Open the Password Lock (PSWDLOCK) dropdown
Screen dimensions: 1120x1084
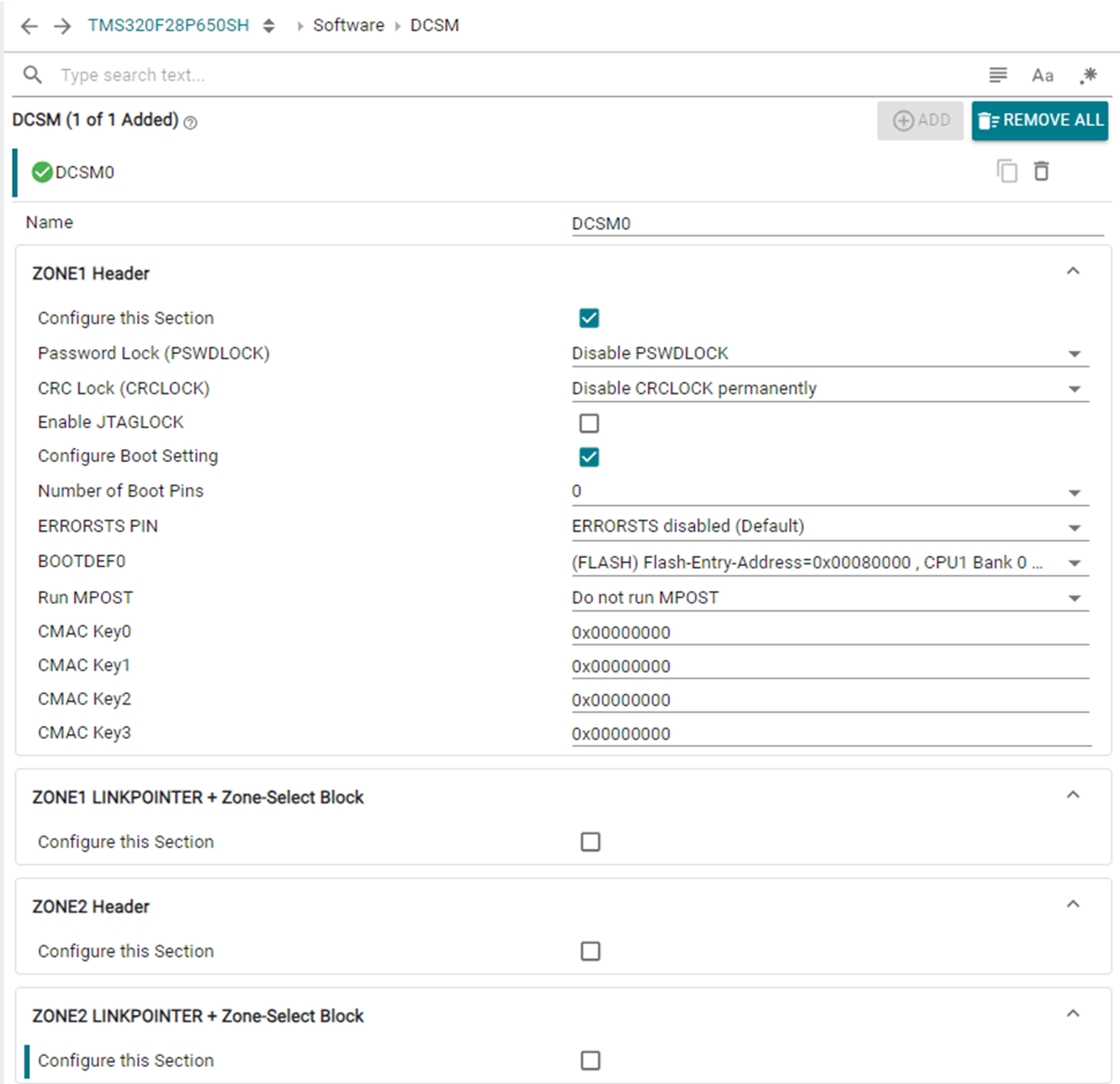[x=830, y=353]
